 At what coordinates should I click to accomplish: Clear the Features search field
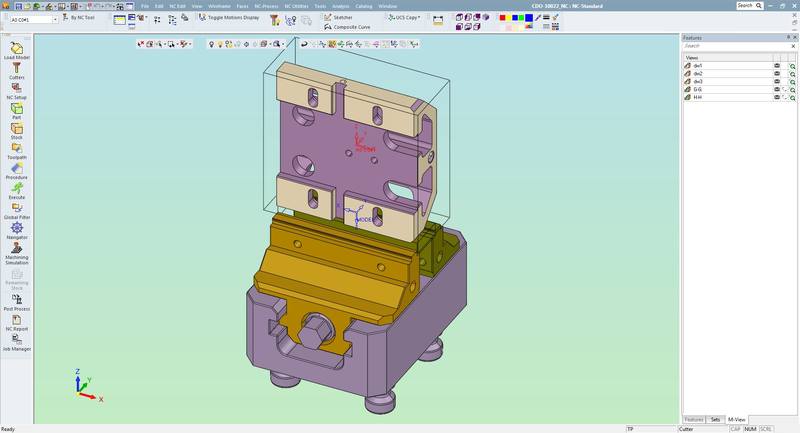pos(793,46)
